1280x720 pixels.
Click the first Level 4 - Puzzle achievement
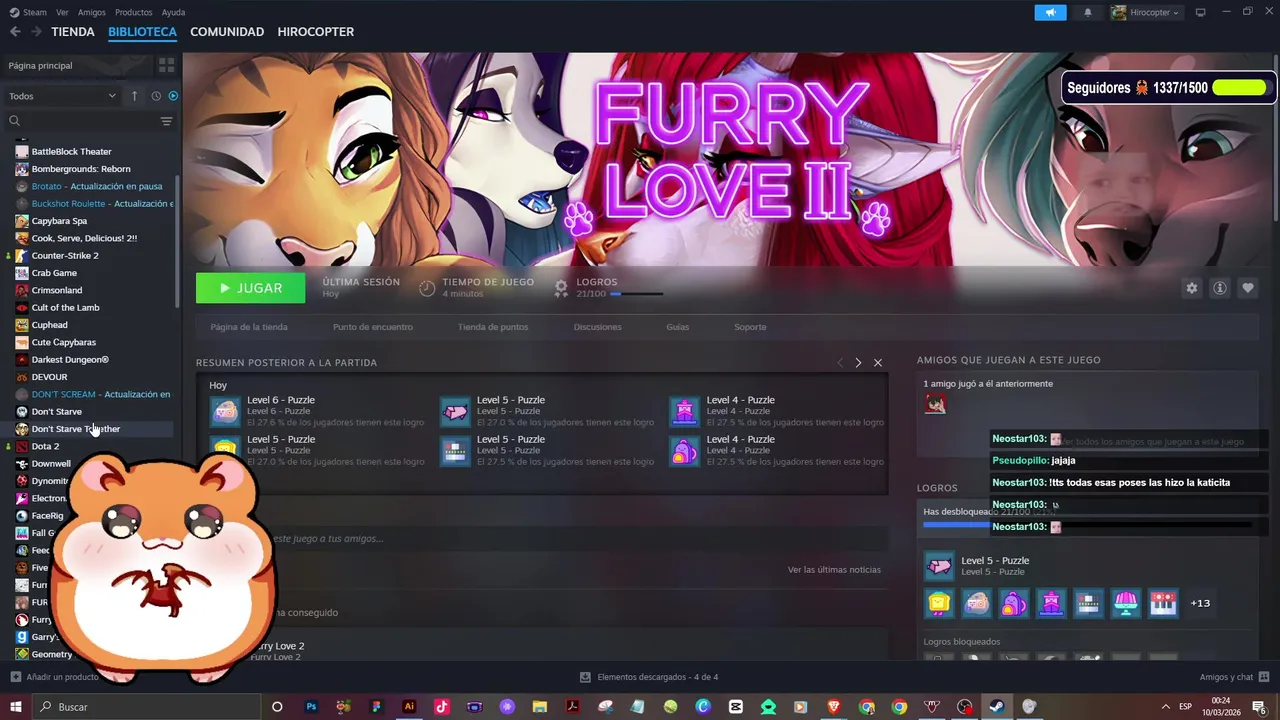tap(776, 411)
